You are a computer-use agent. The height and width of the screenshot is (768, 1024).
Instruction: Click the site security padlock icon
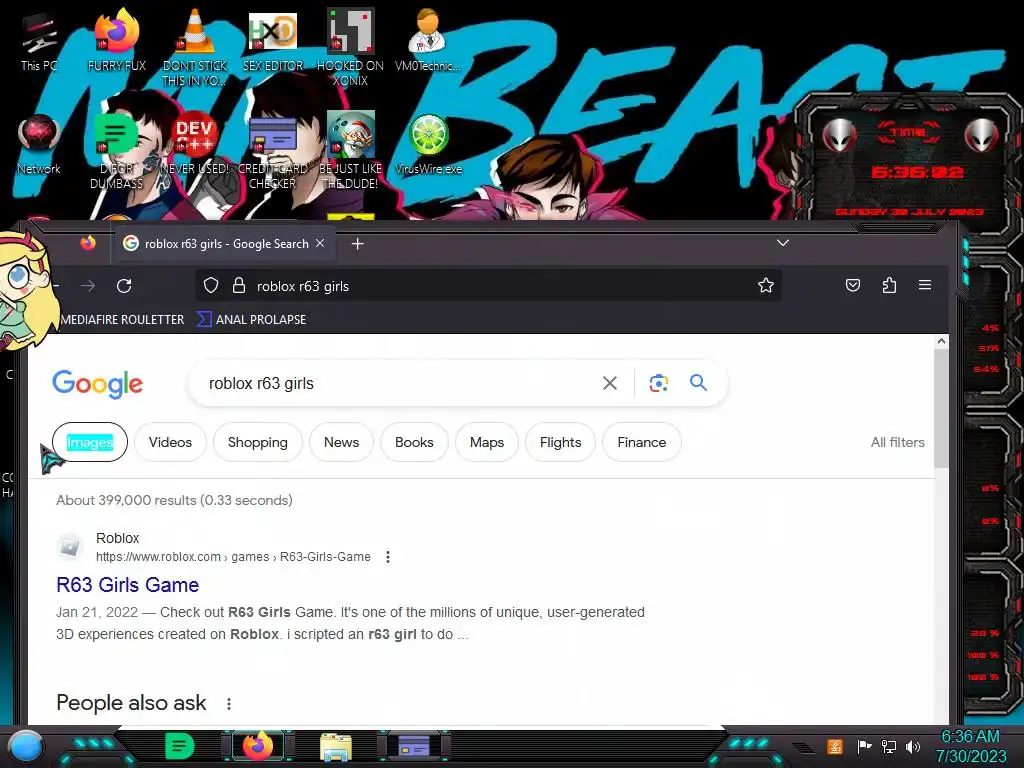[x=239, y=286]
